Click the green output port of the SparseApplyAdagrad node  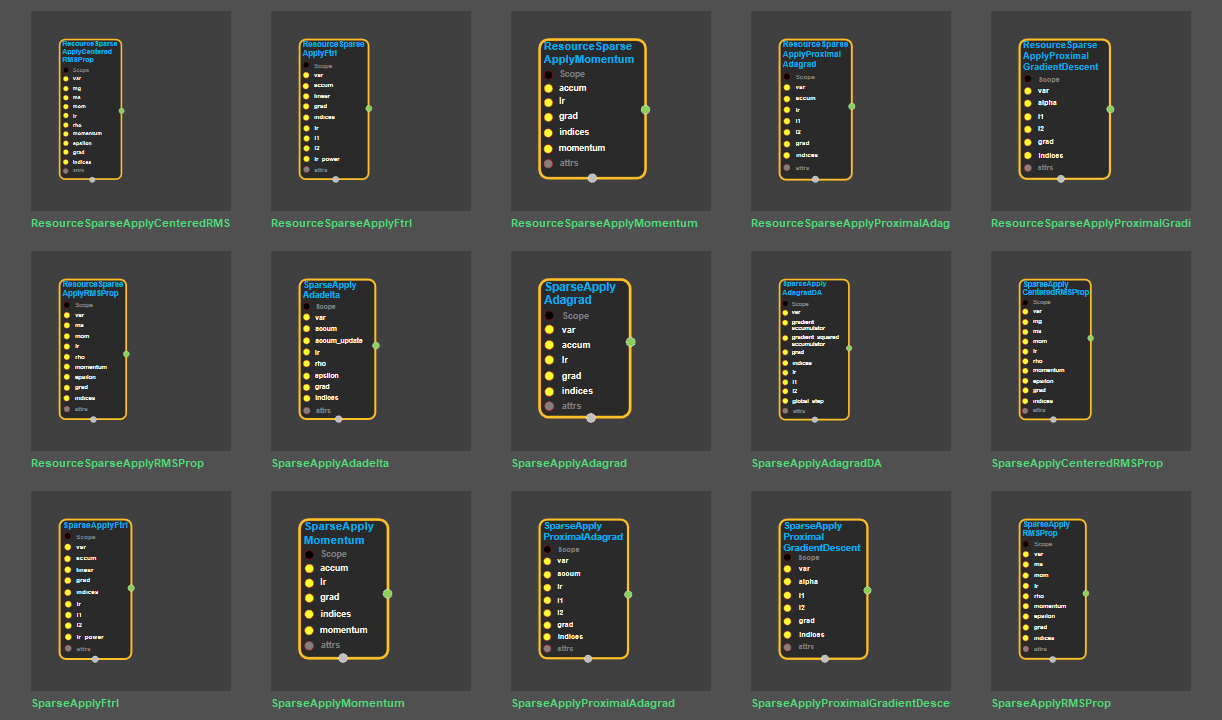[x=630, y=342]
